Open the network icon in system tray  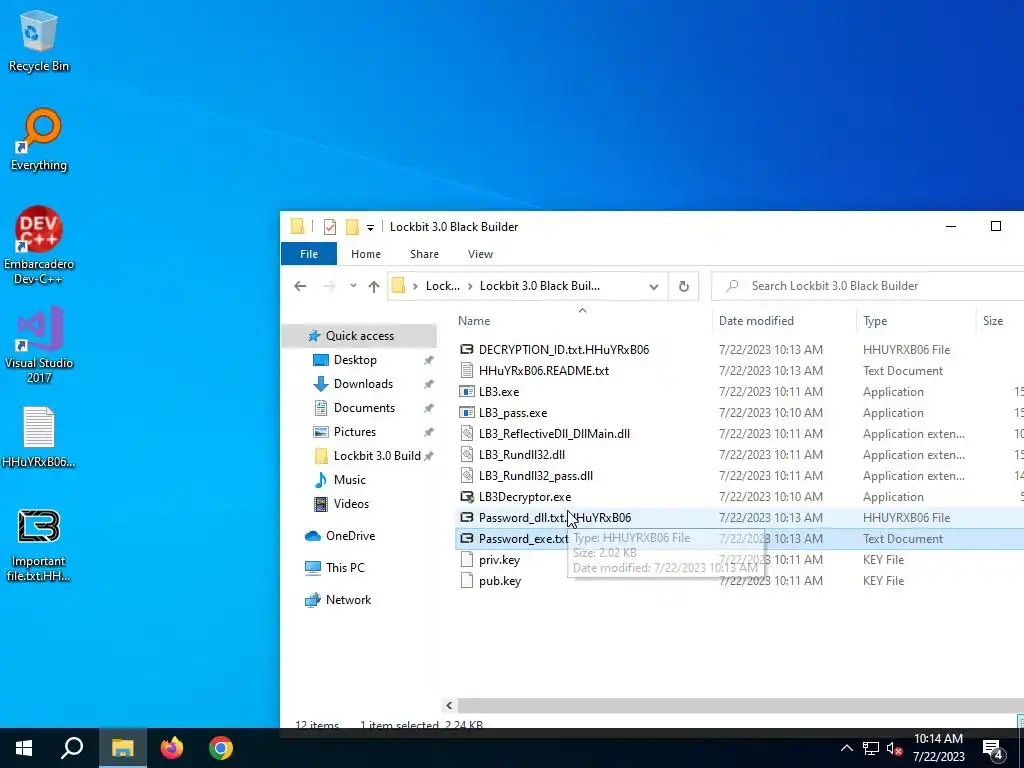pos(871,748)
